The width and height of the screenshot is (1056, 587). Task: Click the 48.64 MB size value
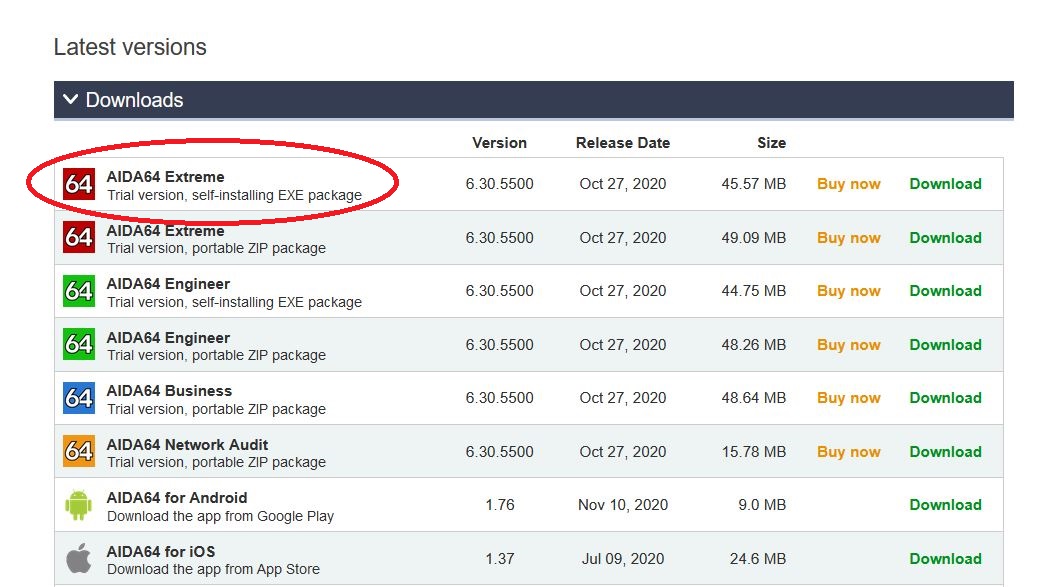click(x=754, y=398)
